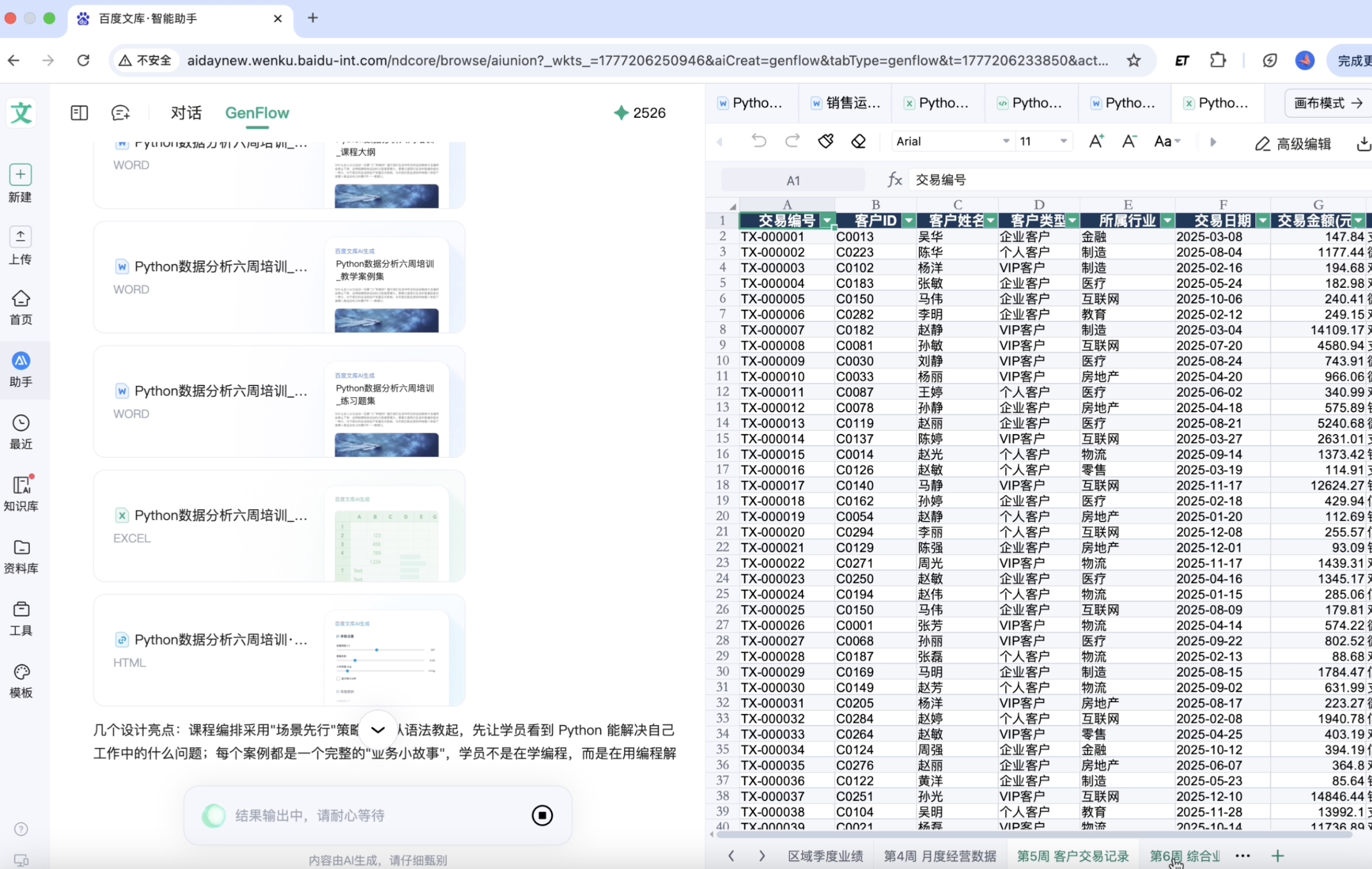Click the undo arrow in spreadsheet toolbar
Screen dimensions: 1372x869
[x=758, y=141]
